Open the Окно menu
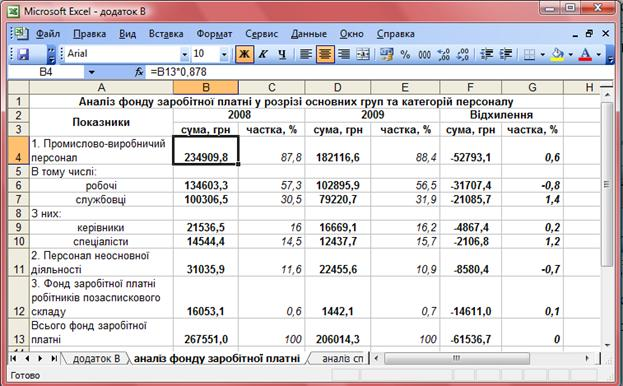 point(352,34)
